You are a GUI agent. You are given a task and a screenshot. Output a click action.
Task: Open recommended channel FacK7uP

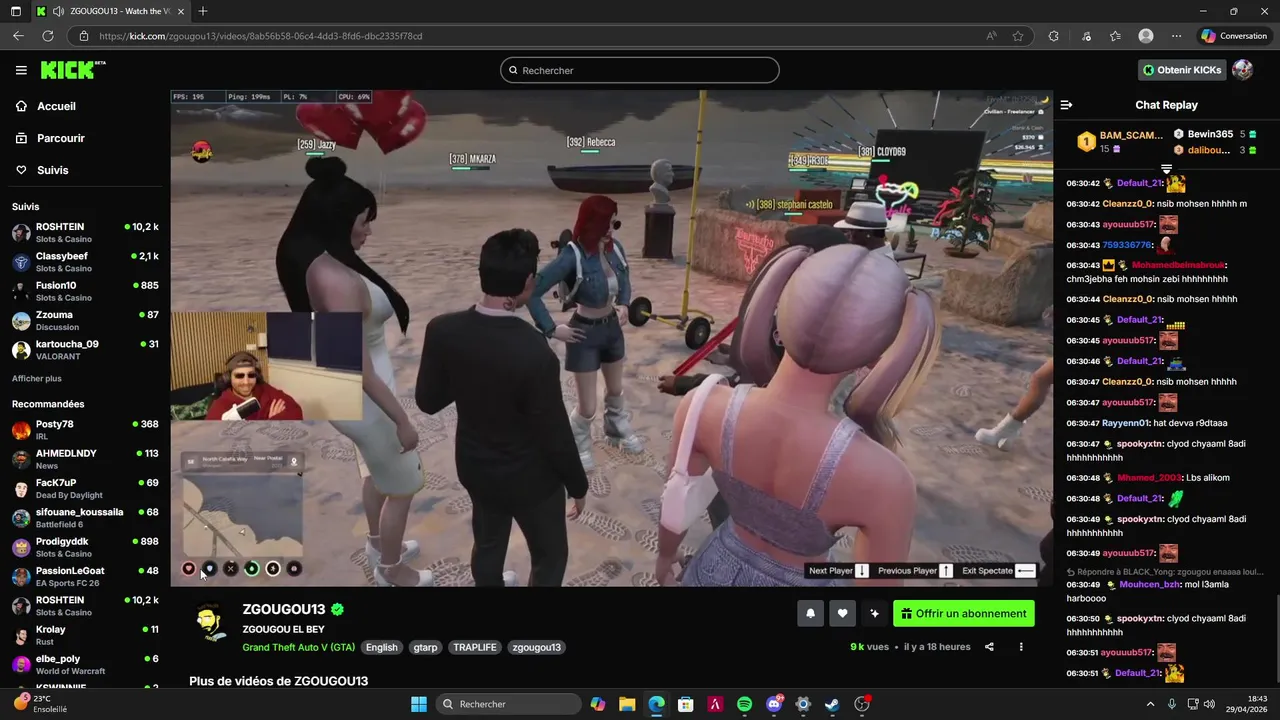pos(85,488)
